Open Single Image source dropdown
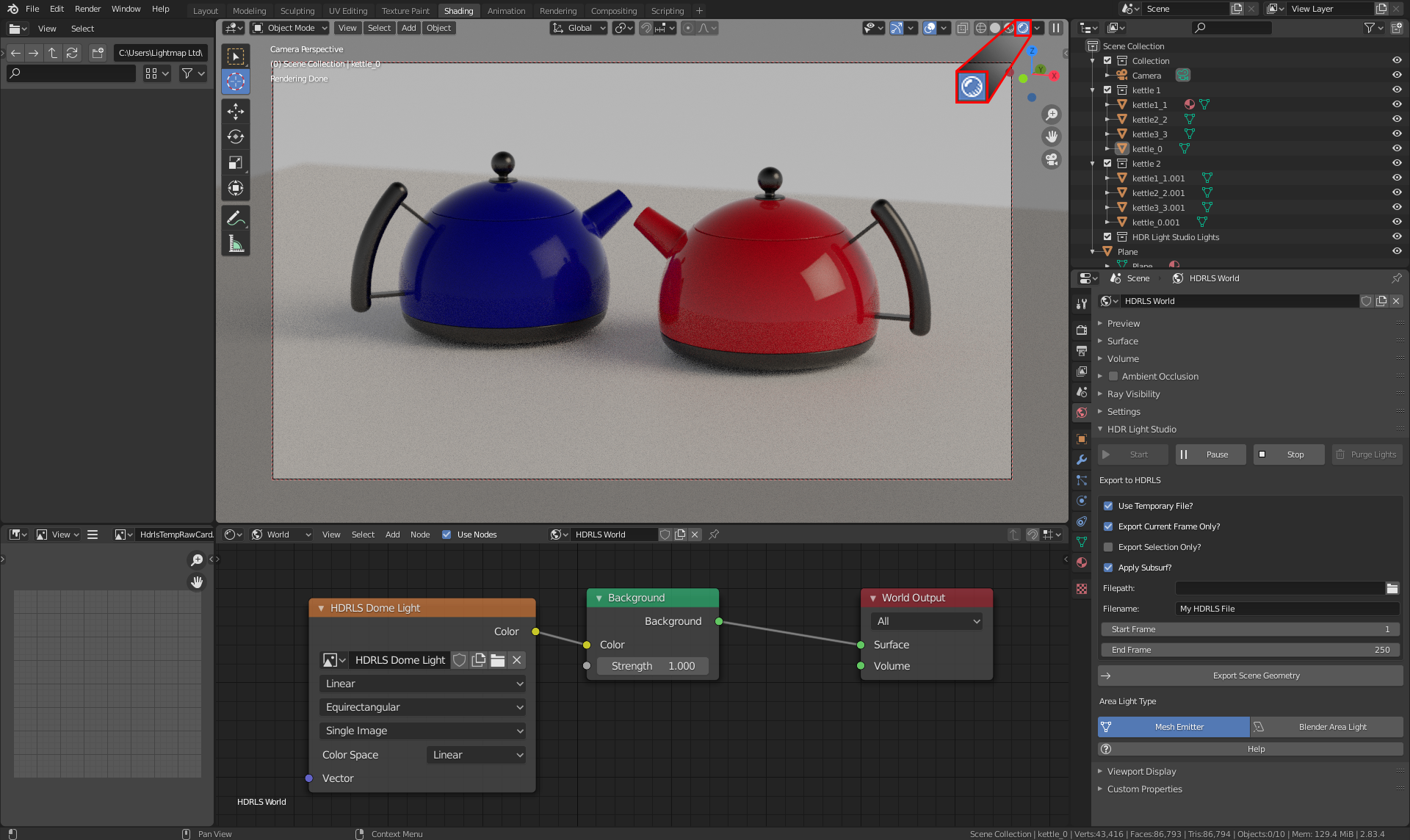 (423, 731)
